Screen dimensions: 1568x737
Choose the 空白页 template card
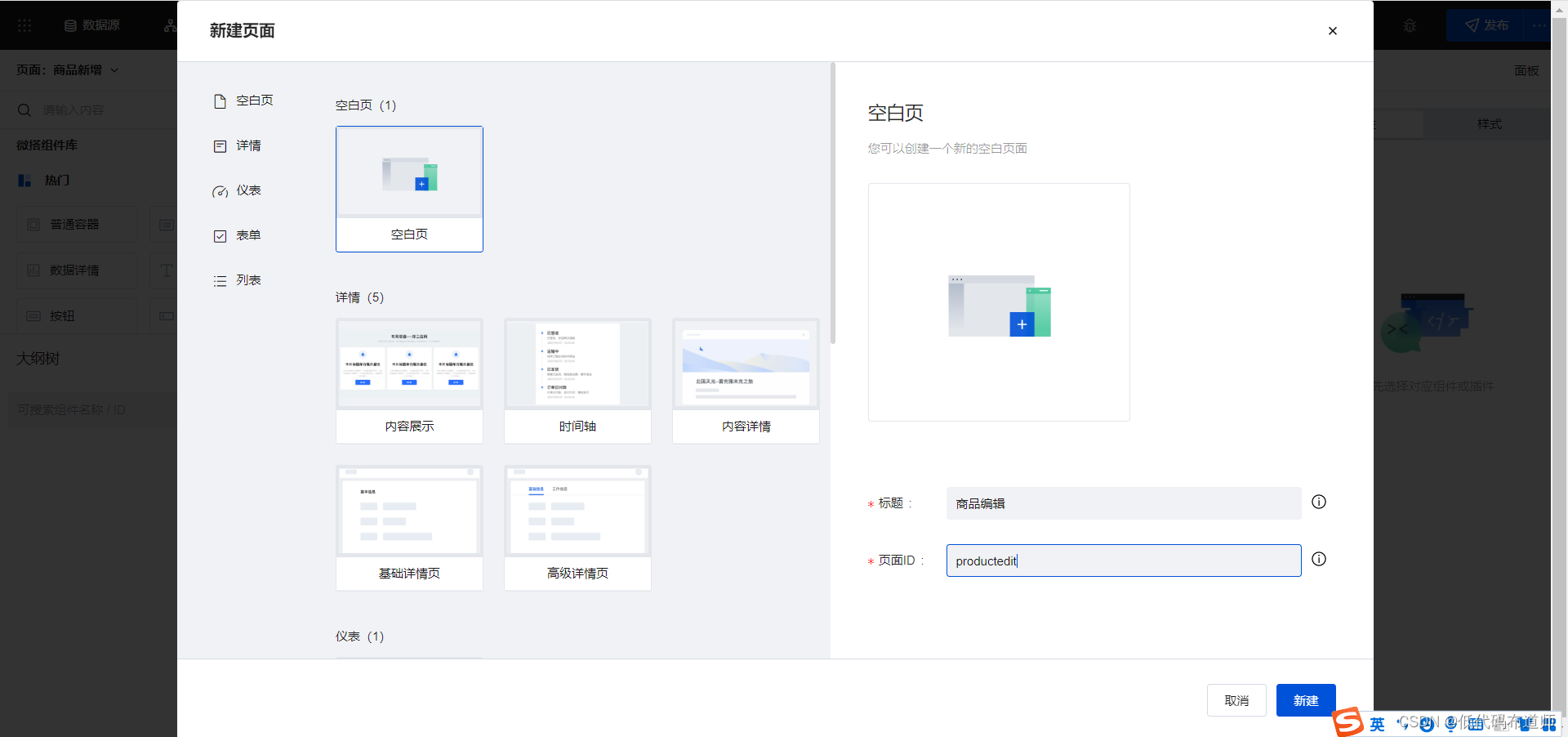click(x=409, y=189)
